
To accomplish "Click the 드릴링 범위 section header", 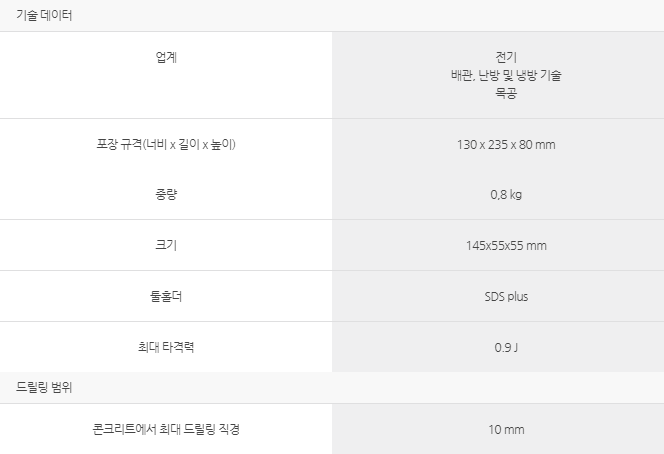I will coord(44,387).
